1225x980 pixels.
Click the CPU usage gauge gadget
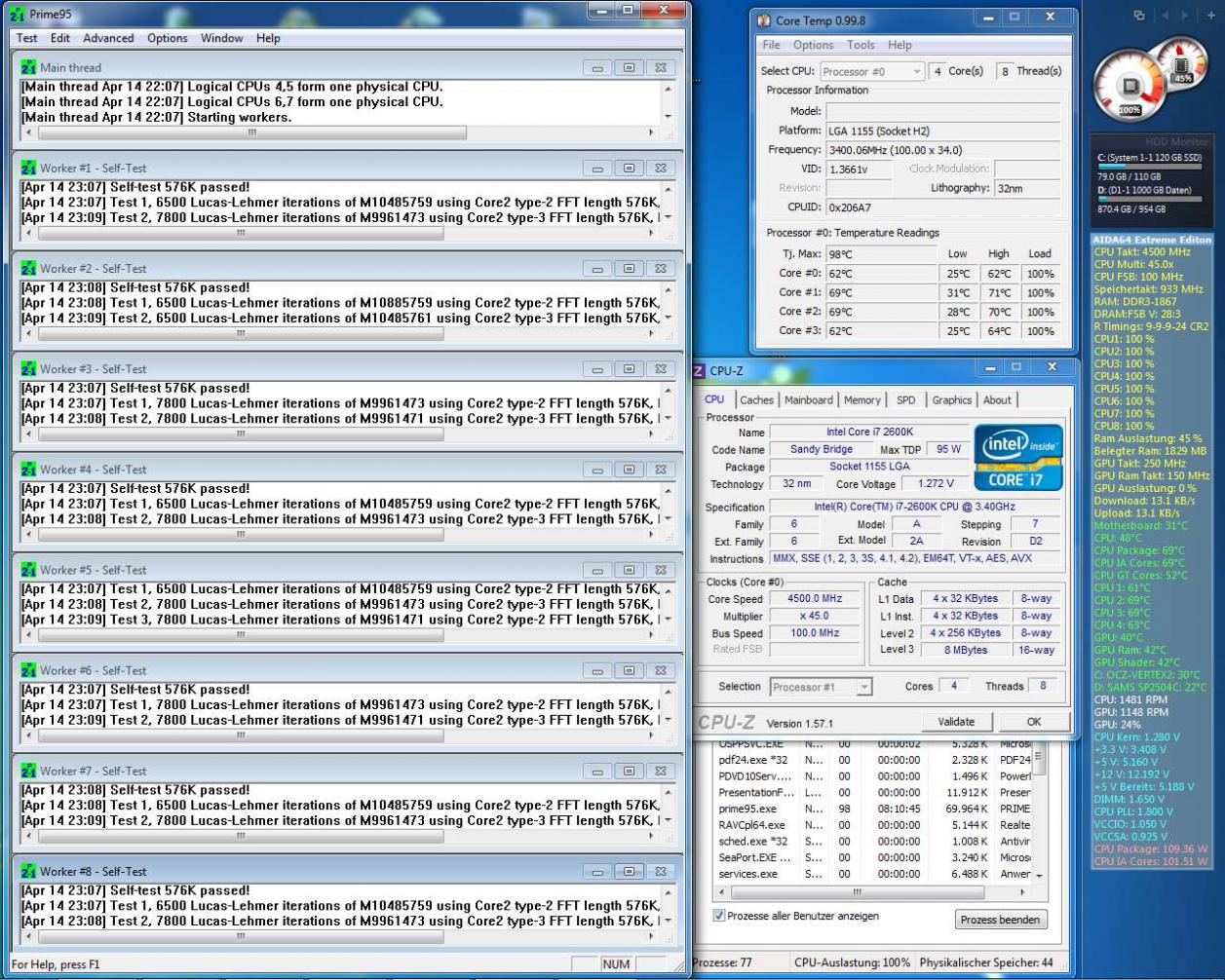(1130, 86)
